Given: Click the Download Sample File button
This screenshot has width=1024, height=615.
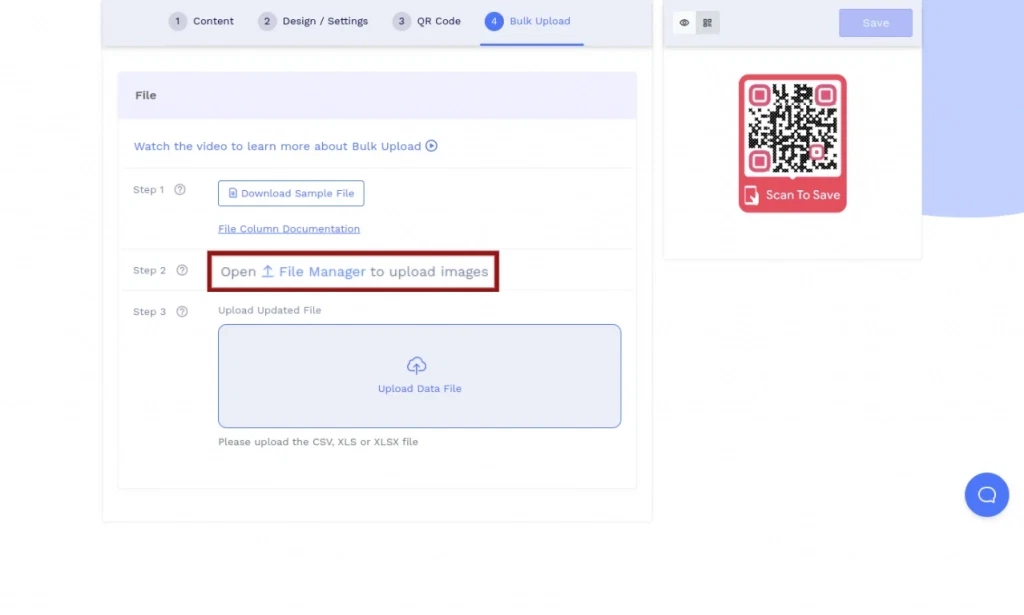Looking at the screenshot, I should point(291,193).
